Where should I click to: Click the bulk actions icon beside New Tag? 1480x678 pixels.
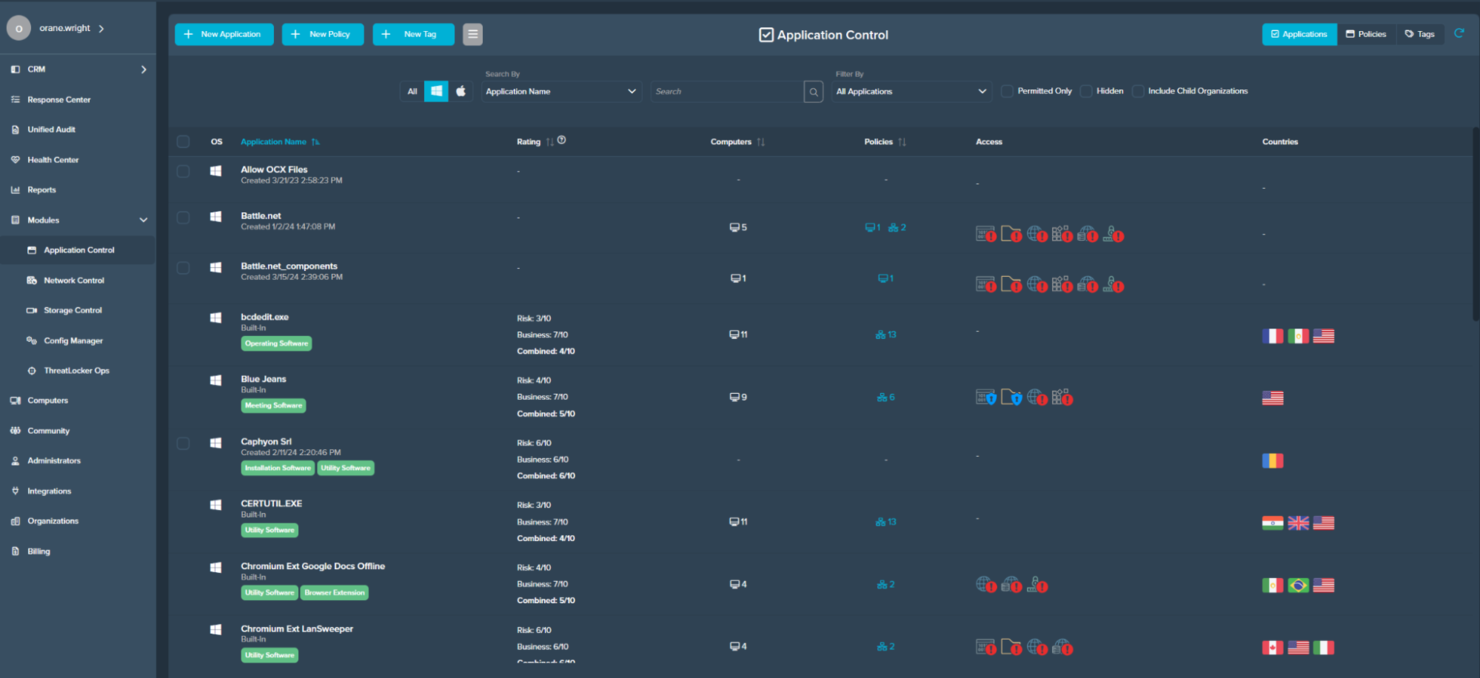tap(472, 33)
